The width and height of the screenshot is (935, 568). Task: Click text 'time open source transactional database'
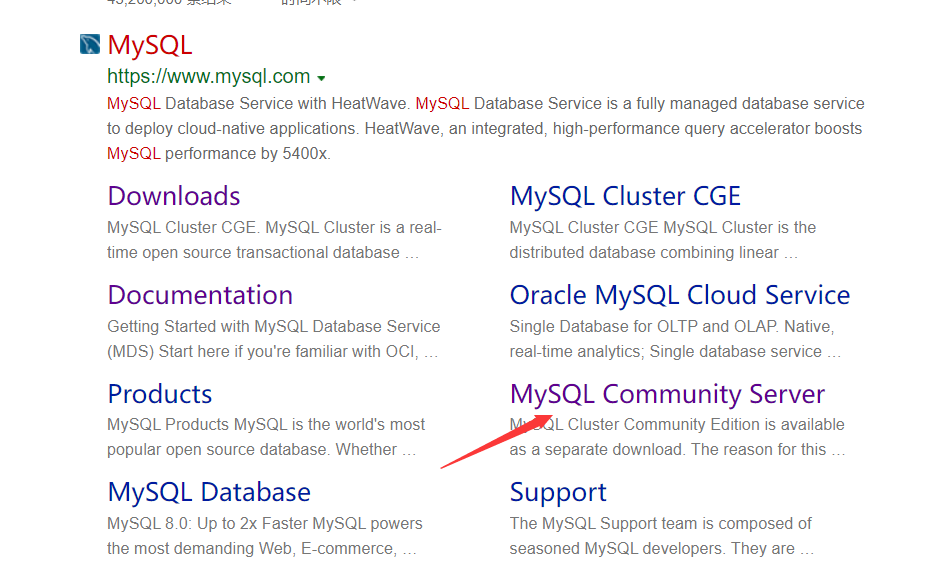click(253, 253)
